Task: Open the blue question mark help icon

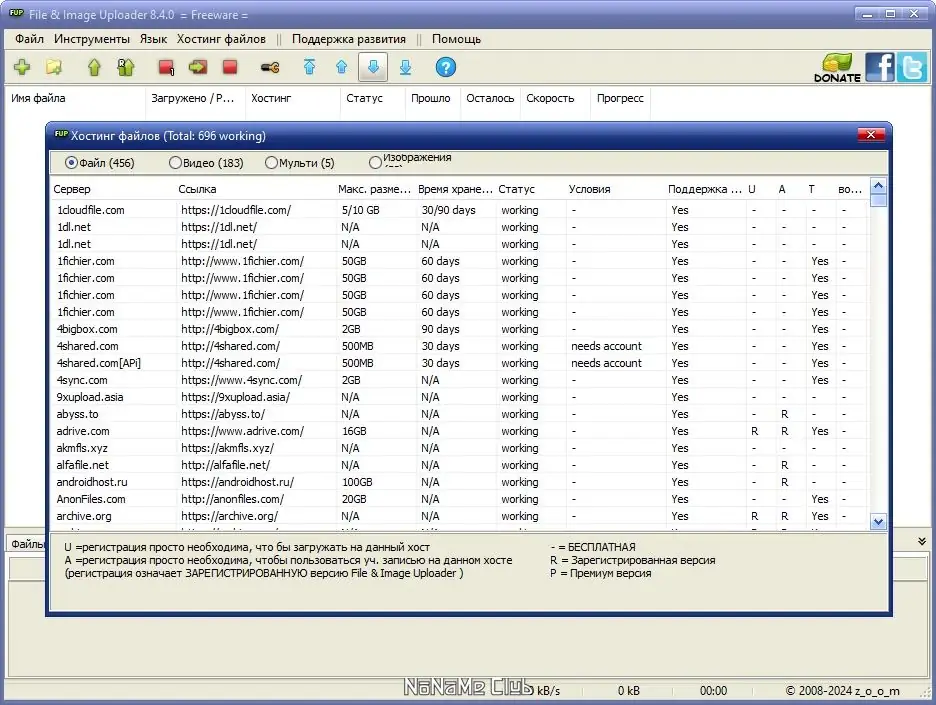Action: click(x=445, y=67)
